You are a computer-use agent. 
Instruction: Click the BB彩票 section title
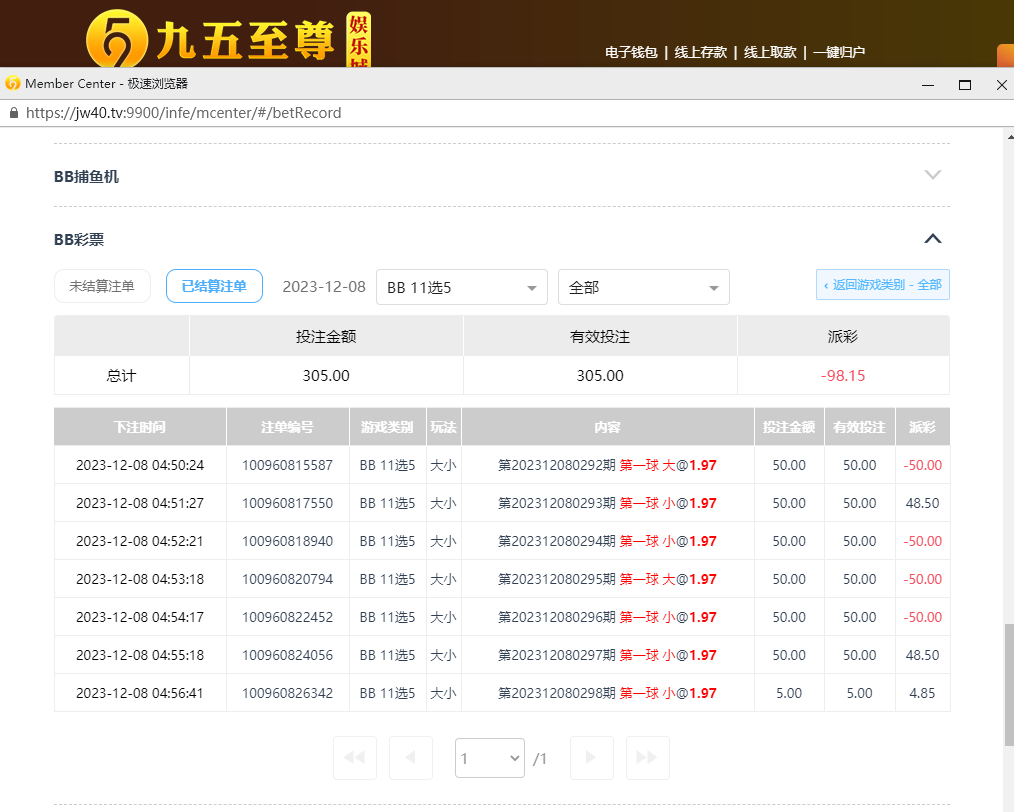[79, 240]
